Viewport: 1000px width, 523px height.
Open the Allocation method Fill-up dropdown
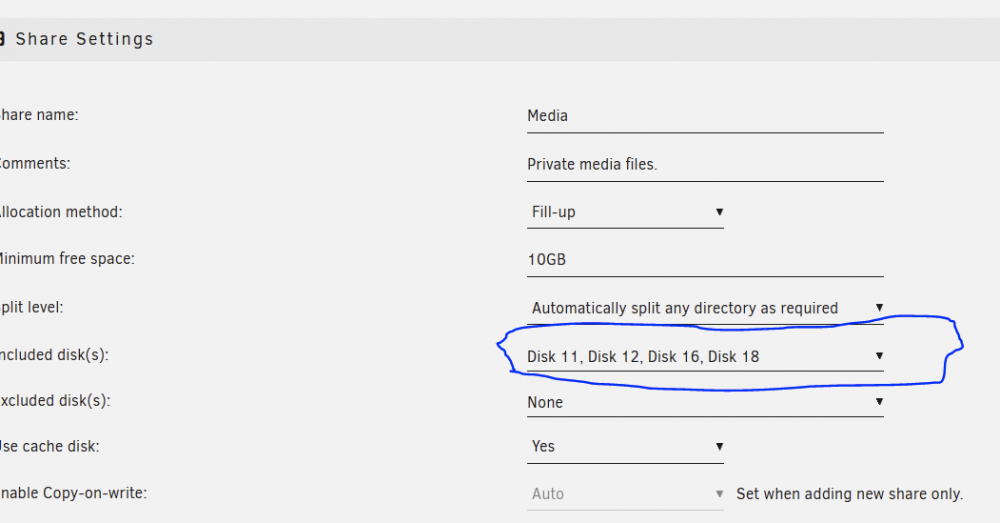tap(625, 212)
